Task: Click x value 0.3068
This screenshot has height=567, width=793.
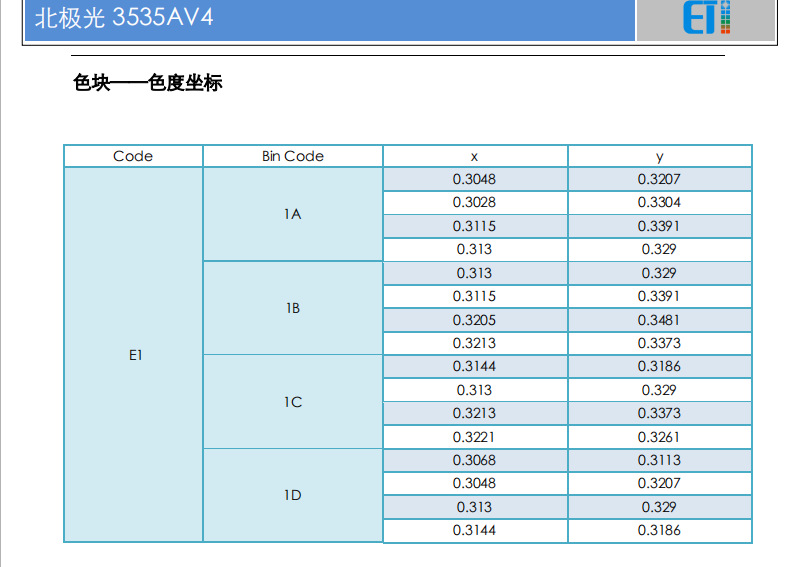Action: (474, 460)
